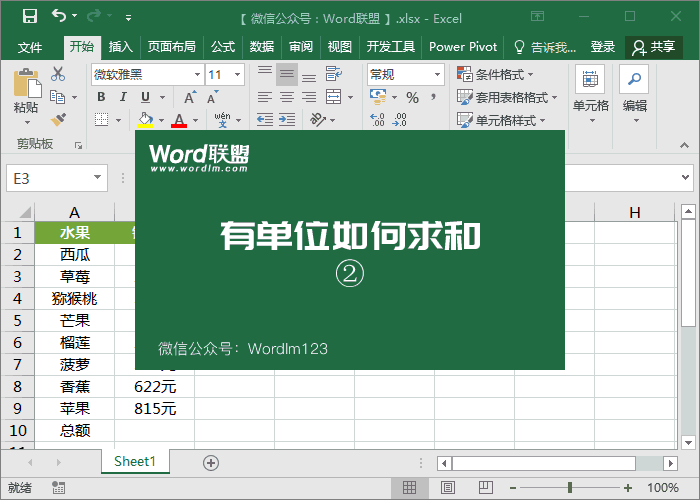Screen dimensions: 700x500
Task: Apply percent style
Action: [412, 97]
